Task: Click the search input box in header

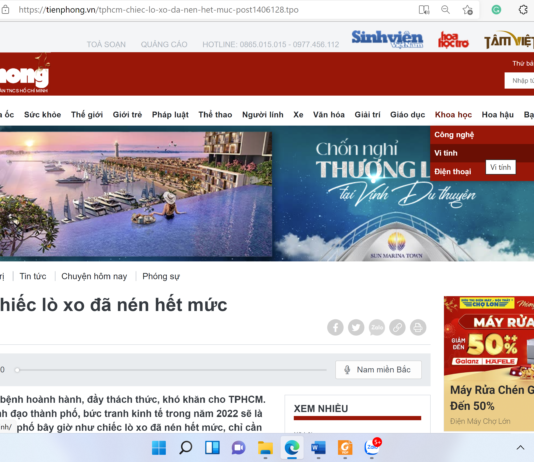Action: 519,81
